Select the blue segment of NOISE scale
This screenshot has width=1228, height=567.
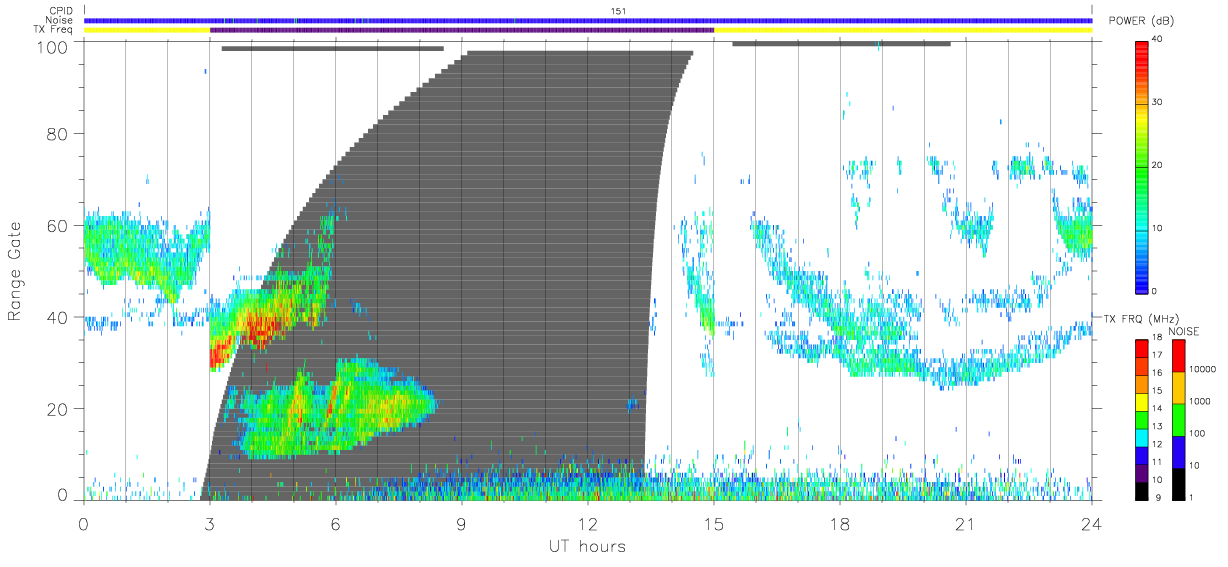[x=1178, y=450]
